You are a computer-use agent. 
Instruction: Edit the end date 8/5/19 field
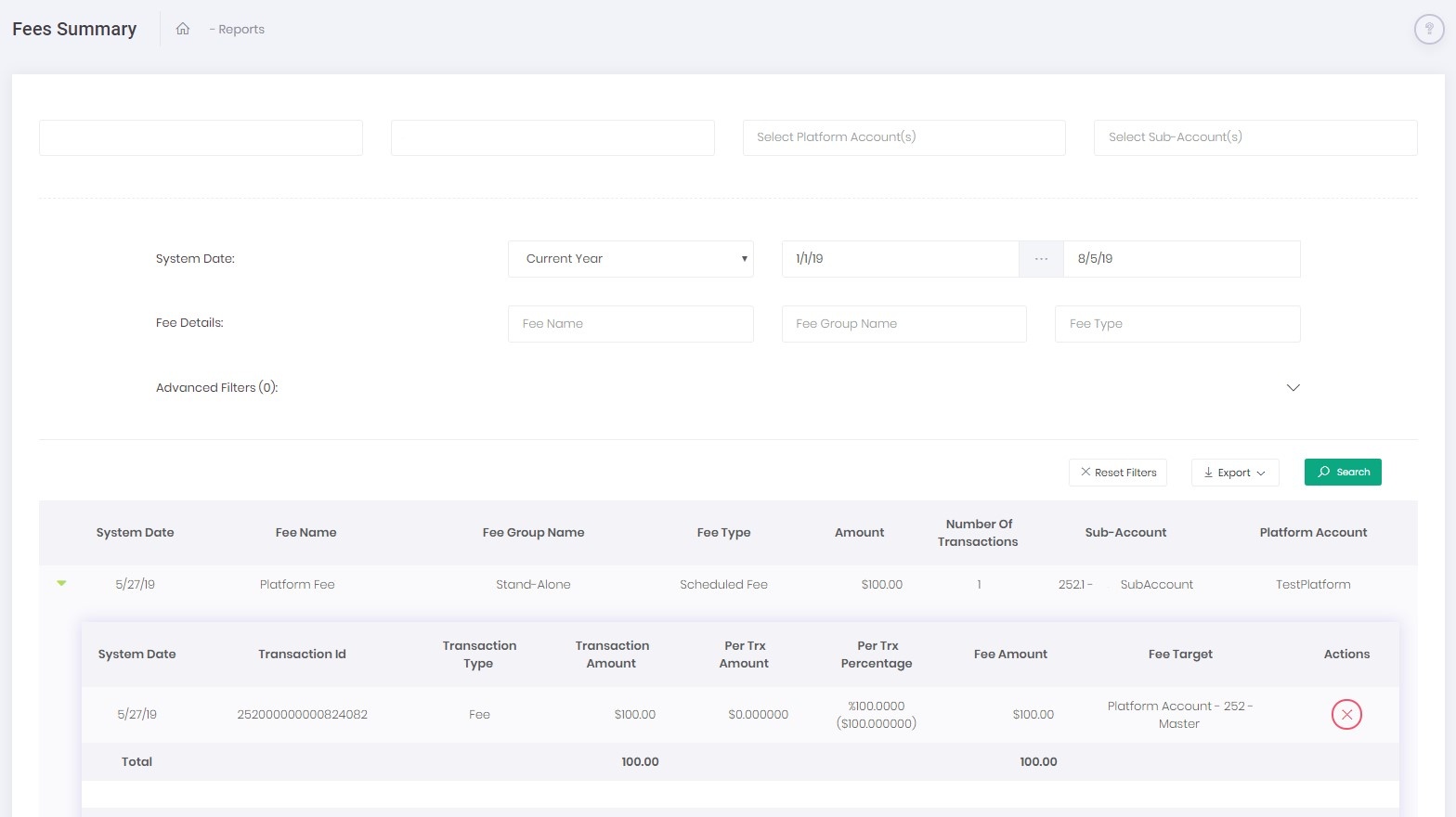tap(1180, 259)
